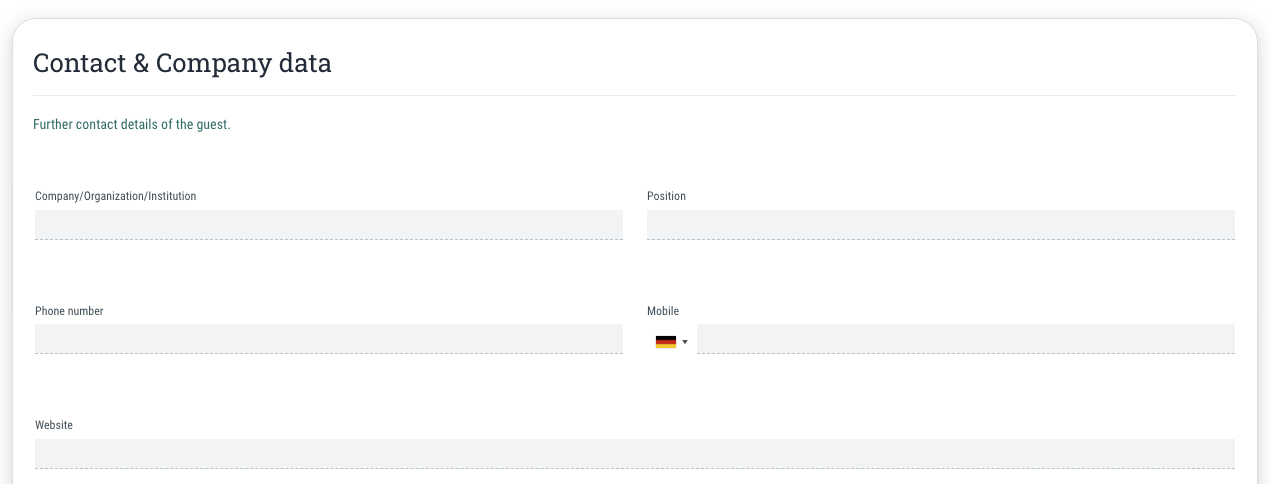Click the Phone number label text
The width and height of the screenshot is (1270, 484).
point(69,311)
